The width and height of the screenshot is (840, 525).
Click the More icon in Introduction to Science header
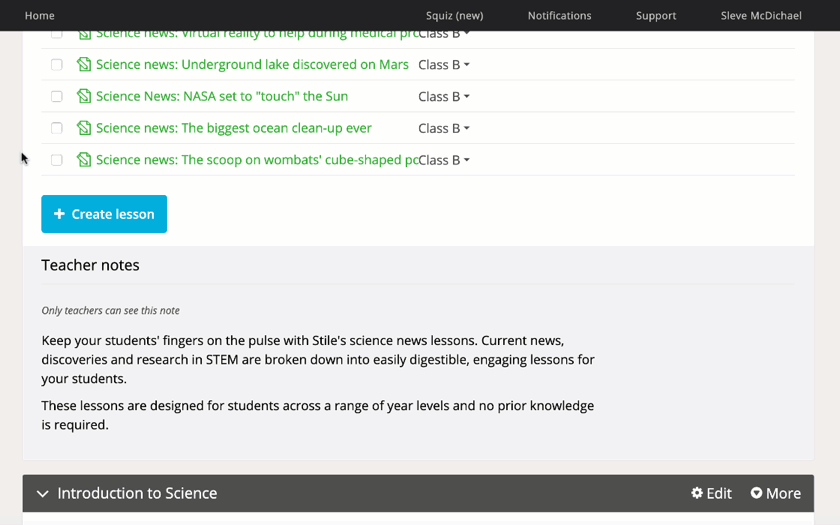coord(756,493)
